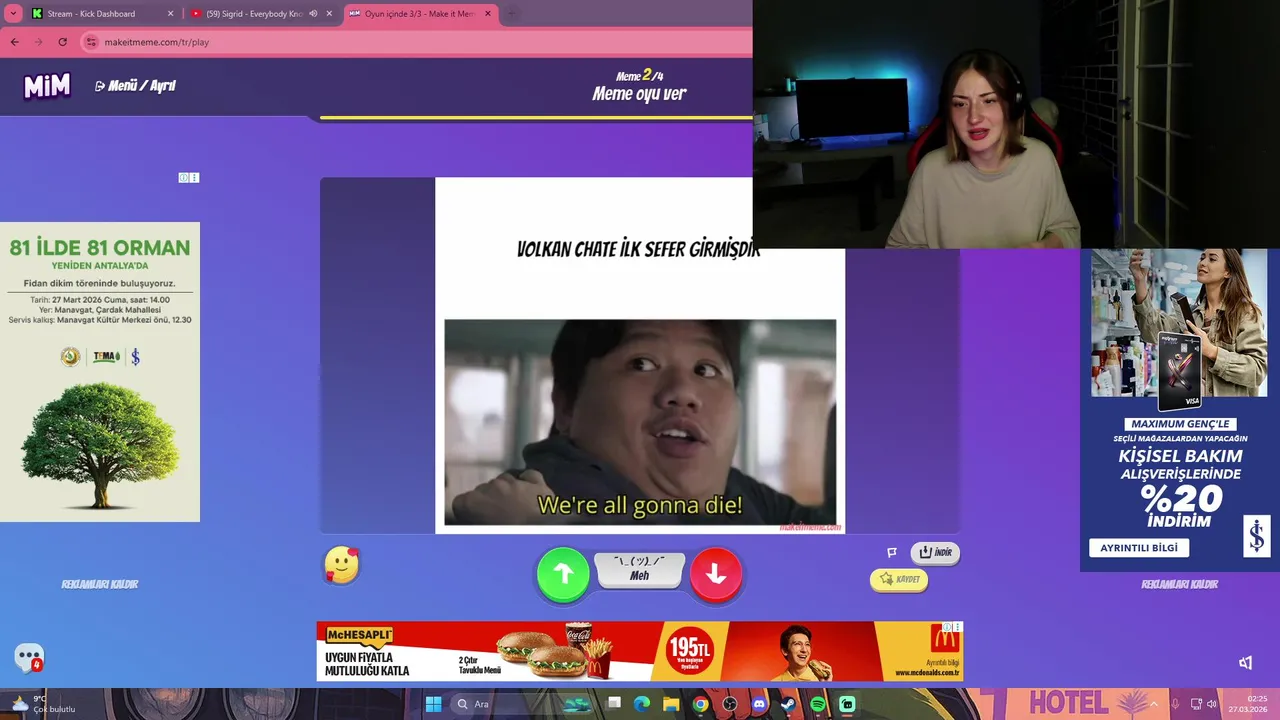Click the taskbar microphone icon
The height and width of the screenshot is (720, 1280).
click(x=1175, y=704)
